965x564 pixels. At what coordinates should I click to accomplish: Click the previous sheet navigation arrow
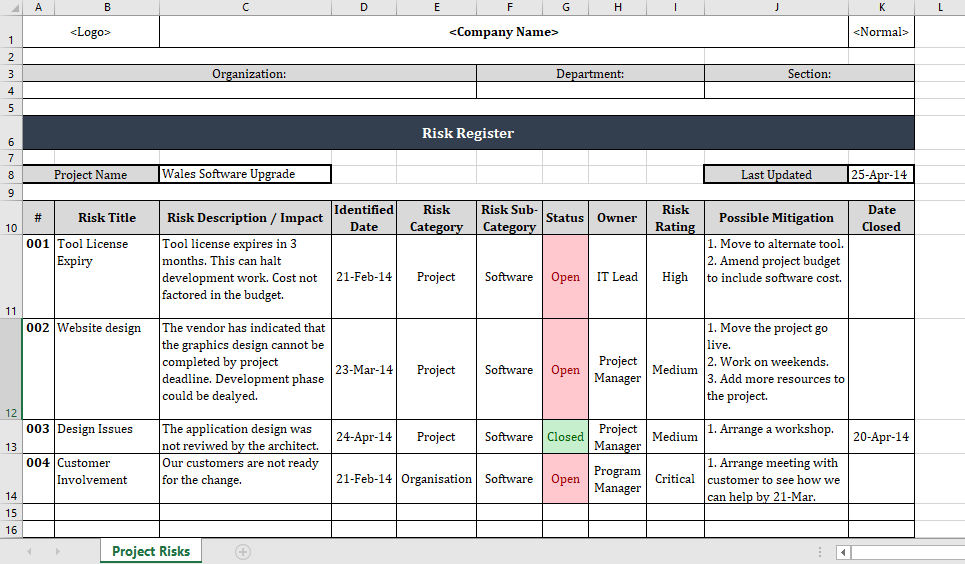29,551
